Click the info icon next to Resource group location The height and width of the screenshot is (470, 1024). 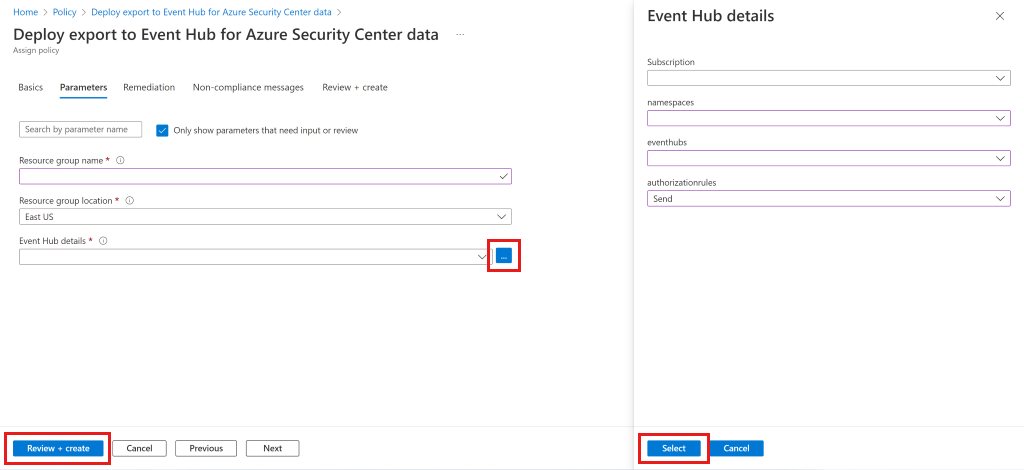[x=129, y=200]
